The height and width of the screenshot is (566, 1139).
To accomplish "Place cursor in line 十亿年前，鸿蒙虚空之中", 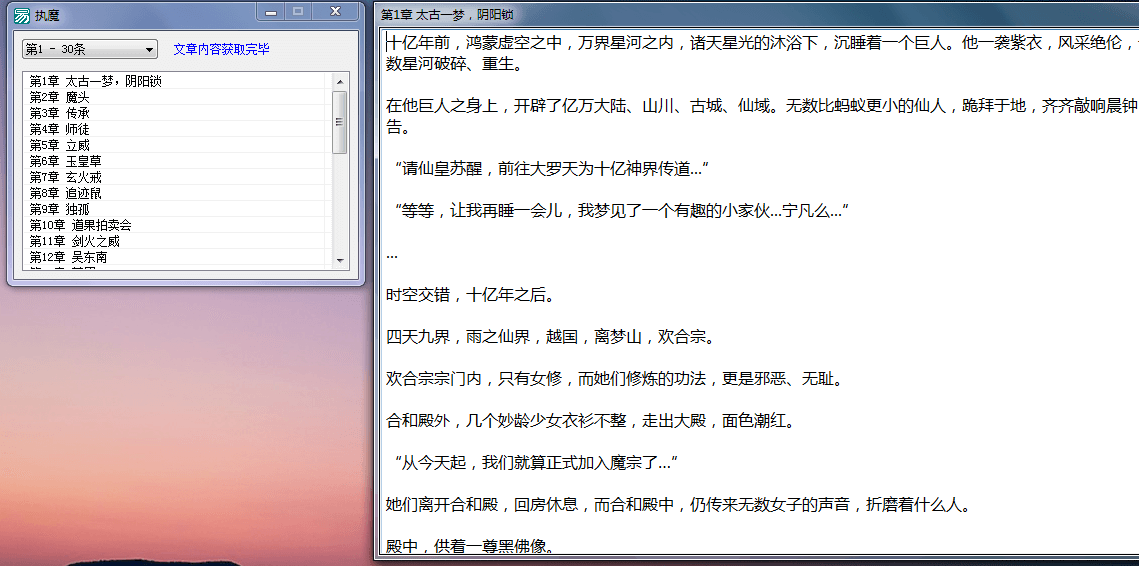I will [762, 44].
